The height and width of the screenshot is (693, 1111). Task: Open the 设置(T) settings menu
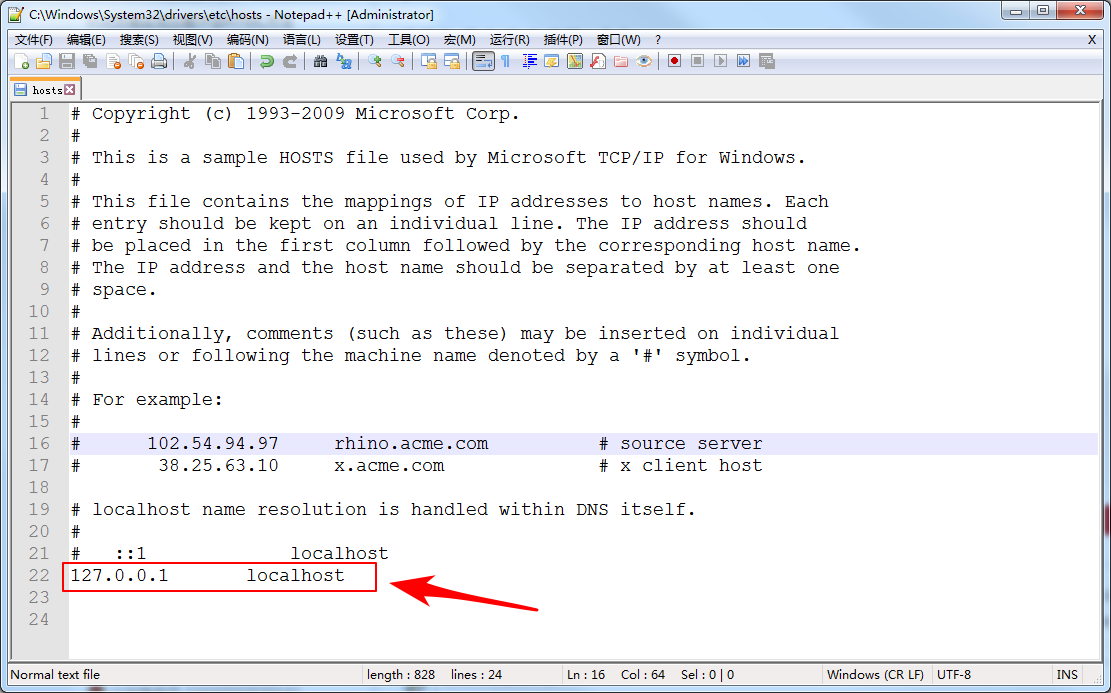point(352,40)
